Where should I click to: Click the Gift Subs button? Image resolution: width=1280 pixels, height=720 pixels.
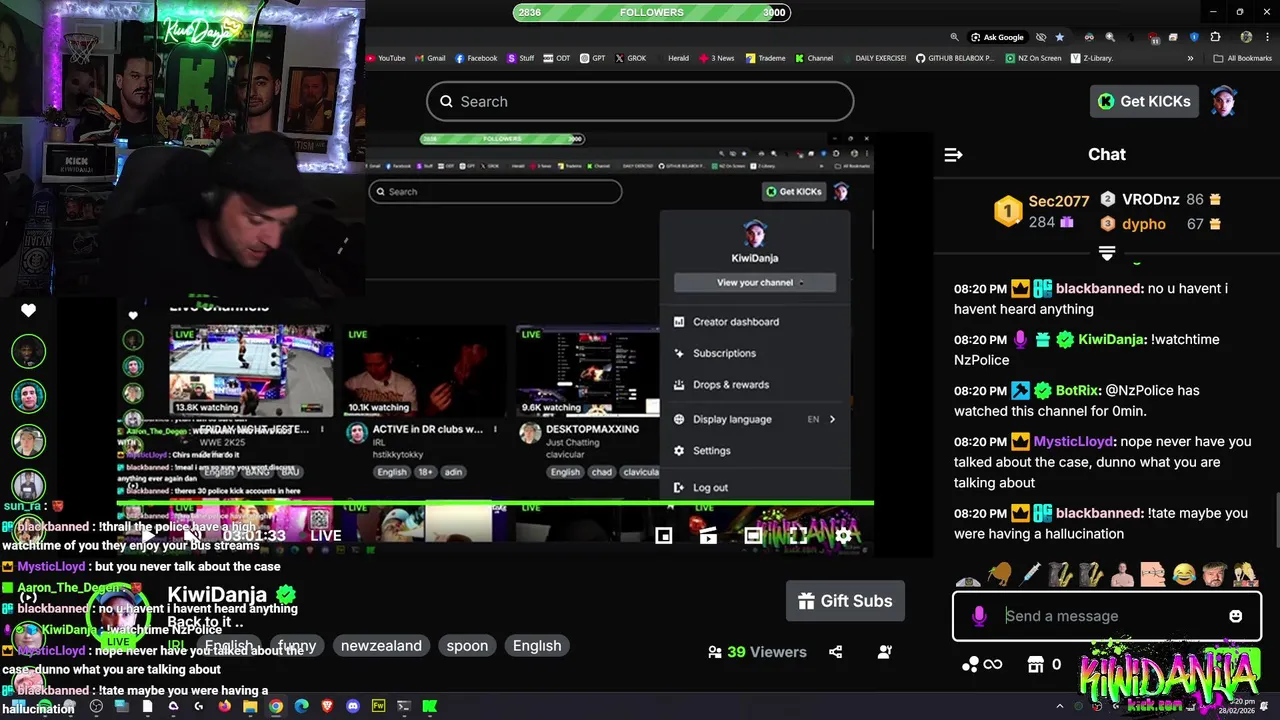[845, 601]
